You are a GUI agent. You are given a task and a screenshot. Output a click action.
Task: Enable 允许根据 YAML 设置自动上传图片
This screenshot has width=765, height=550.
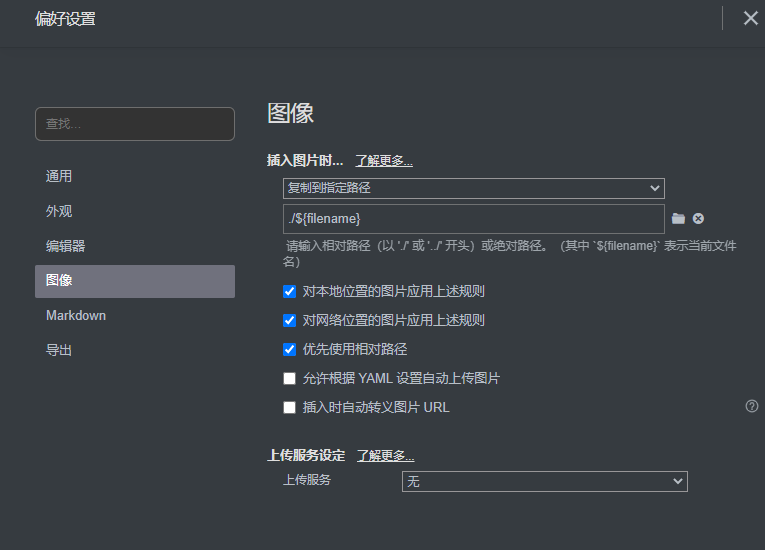click(x=290, y=379)
